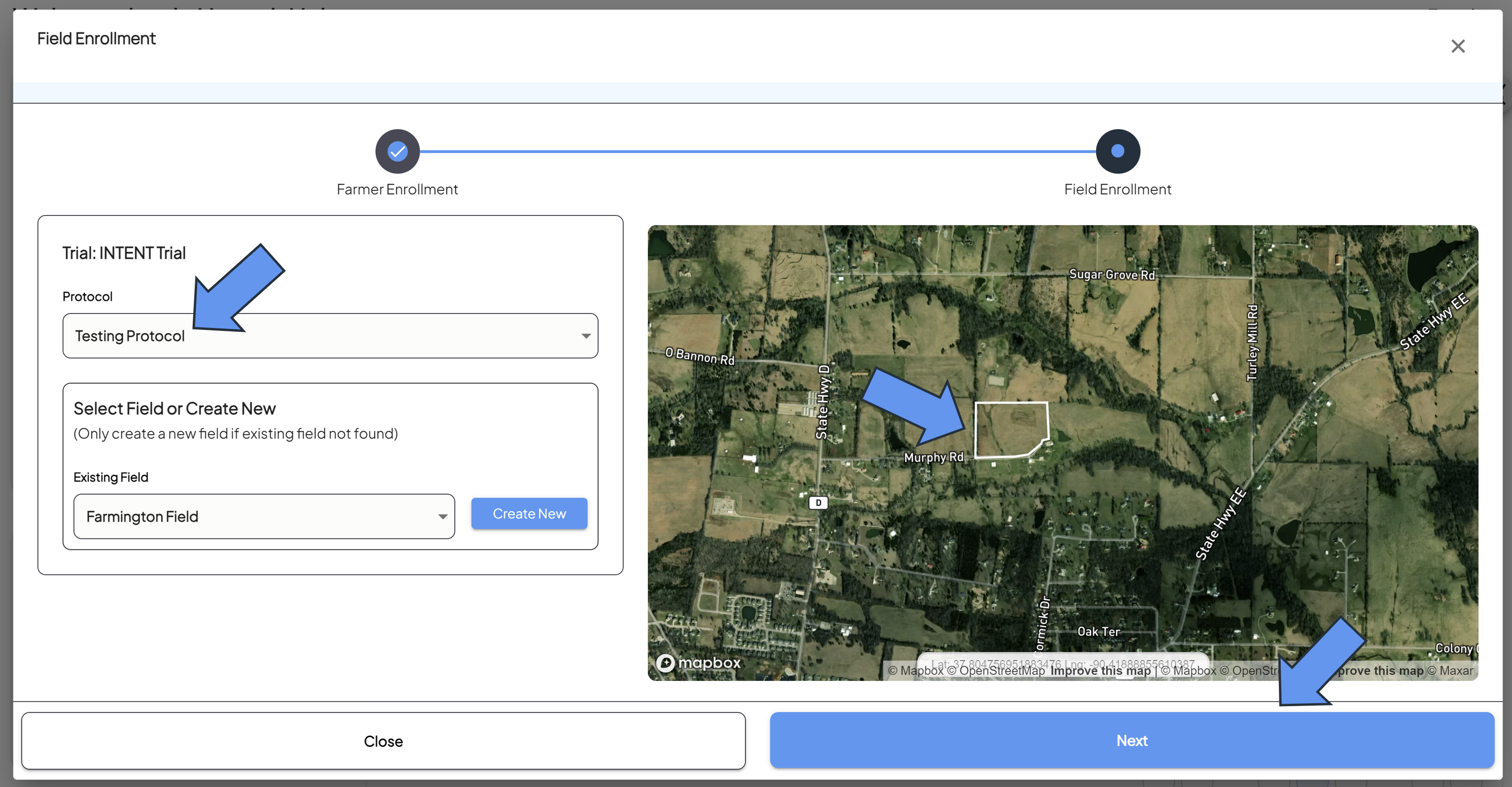Viewport: 1512px width, 787px height.
Task: Click the Highway D route shield marker
Action: coord(818,503)
